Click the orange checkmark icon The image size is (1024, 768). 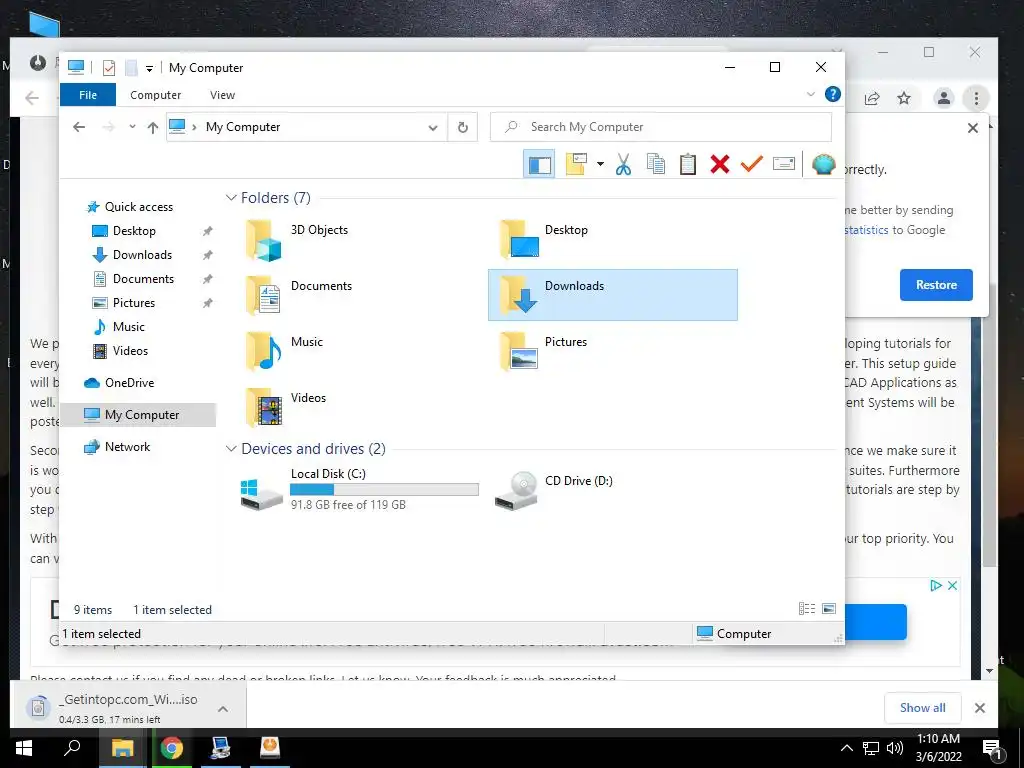click(x=752, y=164)
